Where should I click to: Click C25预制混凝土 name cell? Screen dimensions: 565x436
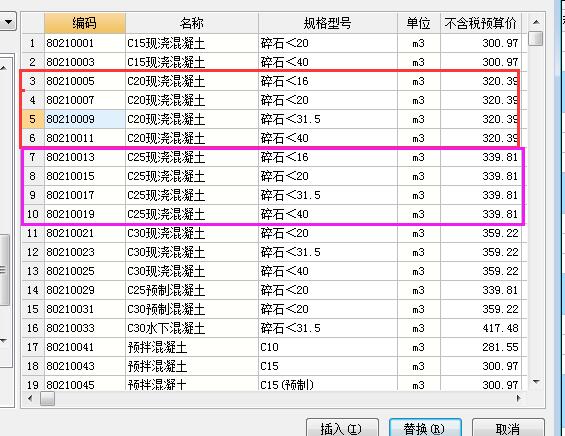[192, 290]
